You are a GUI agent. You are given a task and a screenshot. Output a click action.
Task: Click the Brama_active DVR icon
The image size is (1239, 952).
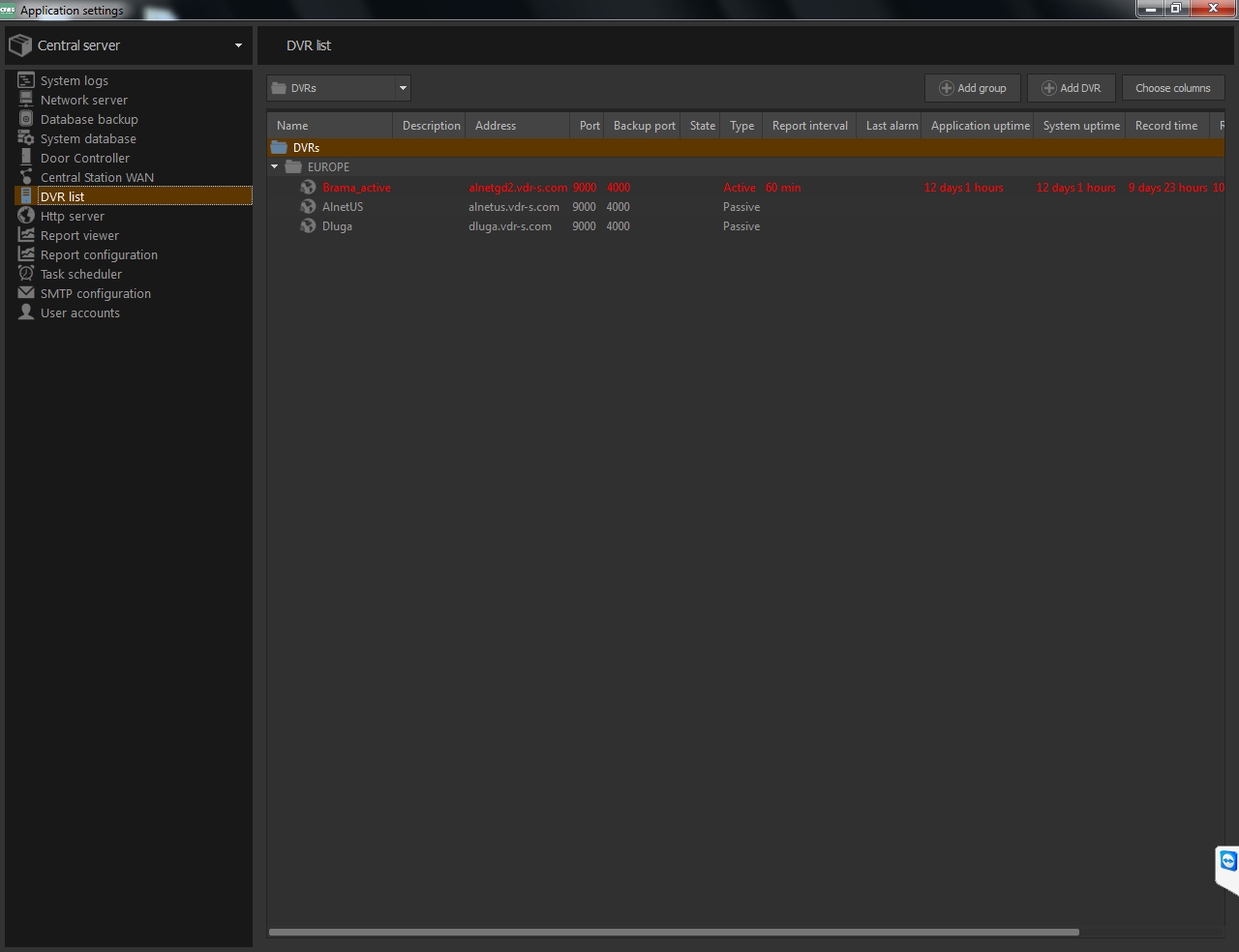coord(308,188)
